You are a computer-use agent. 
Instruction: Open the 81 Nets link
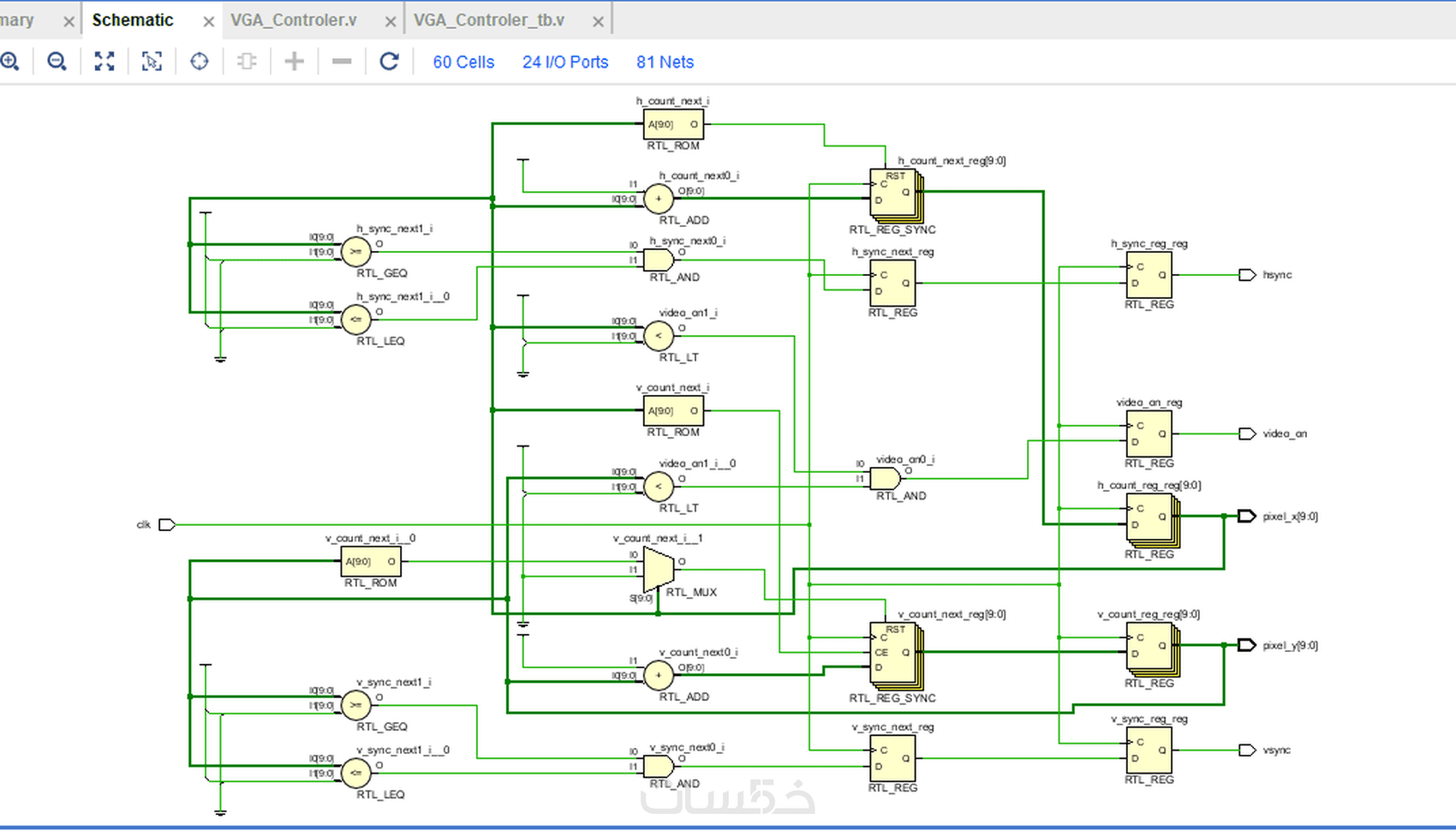[665, 63]
